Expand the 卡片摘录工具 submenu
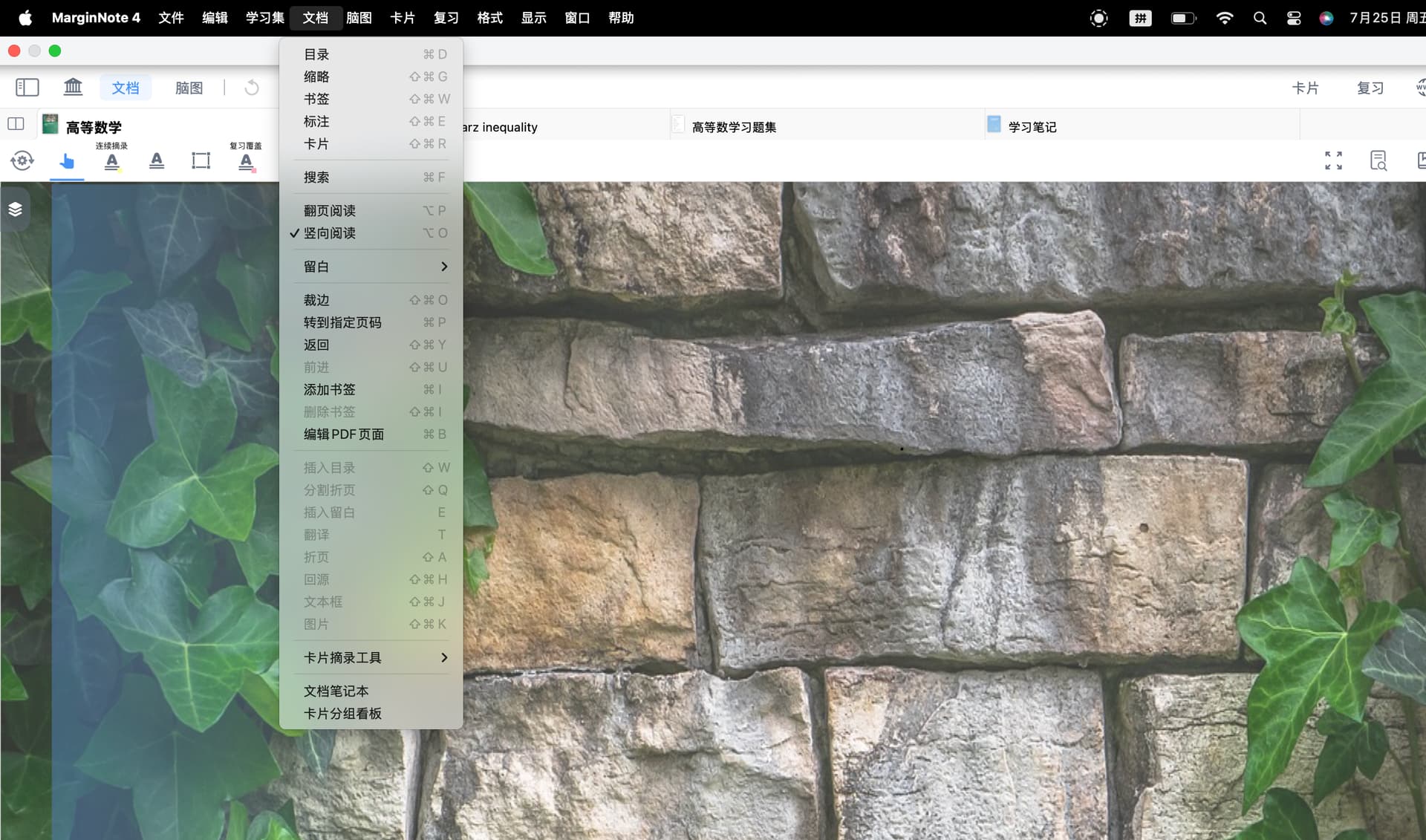 click(x=371, y=658)
